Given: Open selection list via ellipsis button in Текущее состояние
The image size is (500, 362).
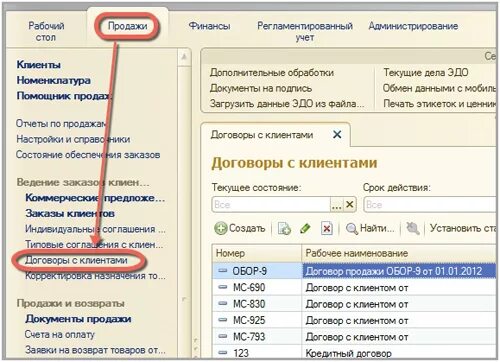Looking at the screenshot, I should pyautogui.click(x=337, y=204).
